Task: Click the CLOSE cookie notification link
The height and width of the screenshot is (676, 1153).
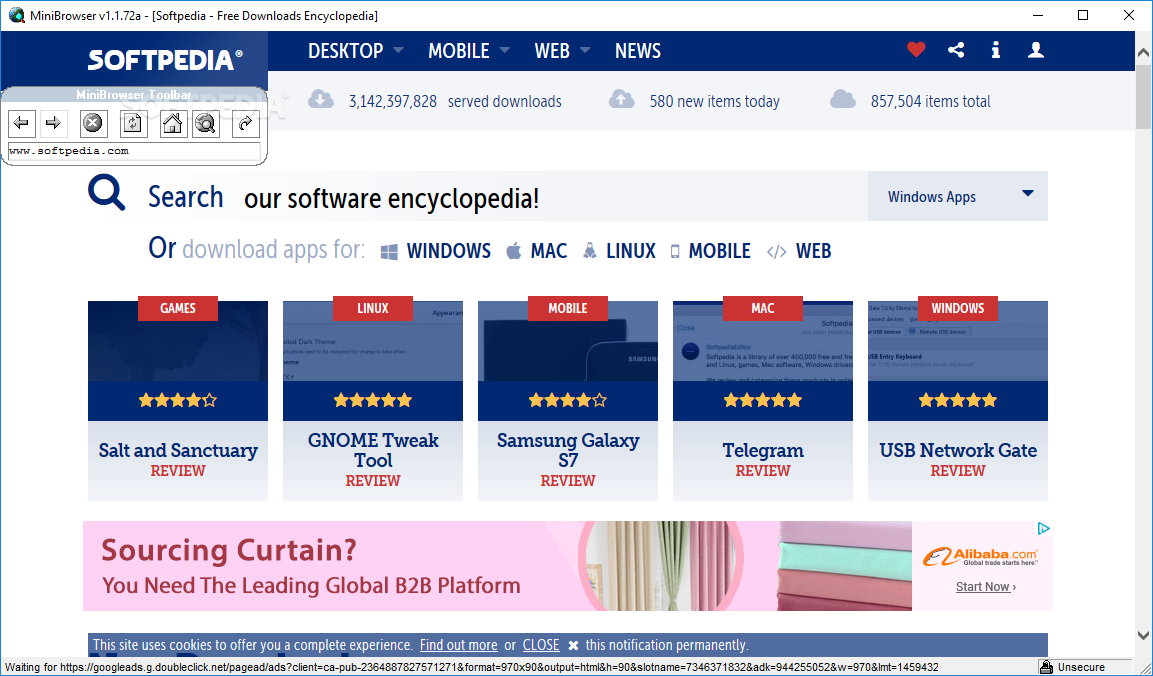Action: [541, 645]
